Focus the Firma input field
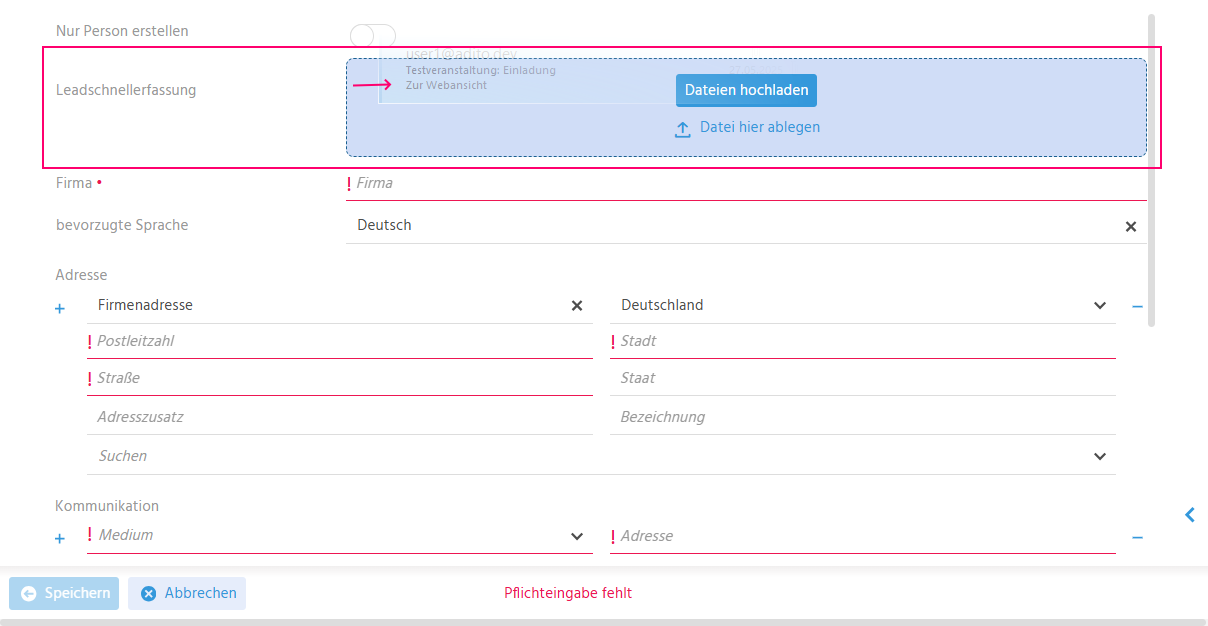This screenshot has width=1208, height=626. click(746, 183)
